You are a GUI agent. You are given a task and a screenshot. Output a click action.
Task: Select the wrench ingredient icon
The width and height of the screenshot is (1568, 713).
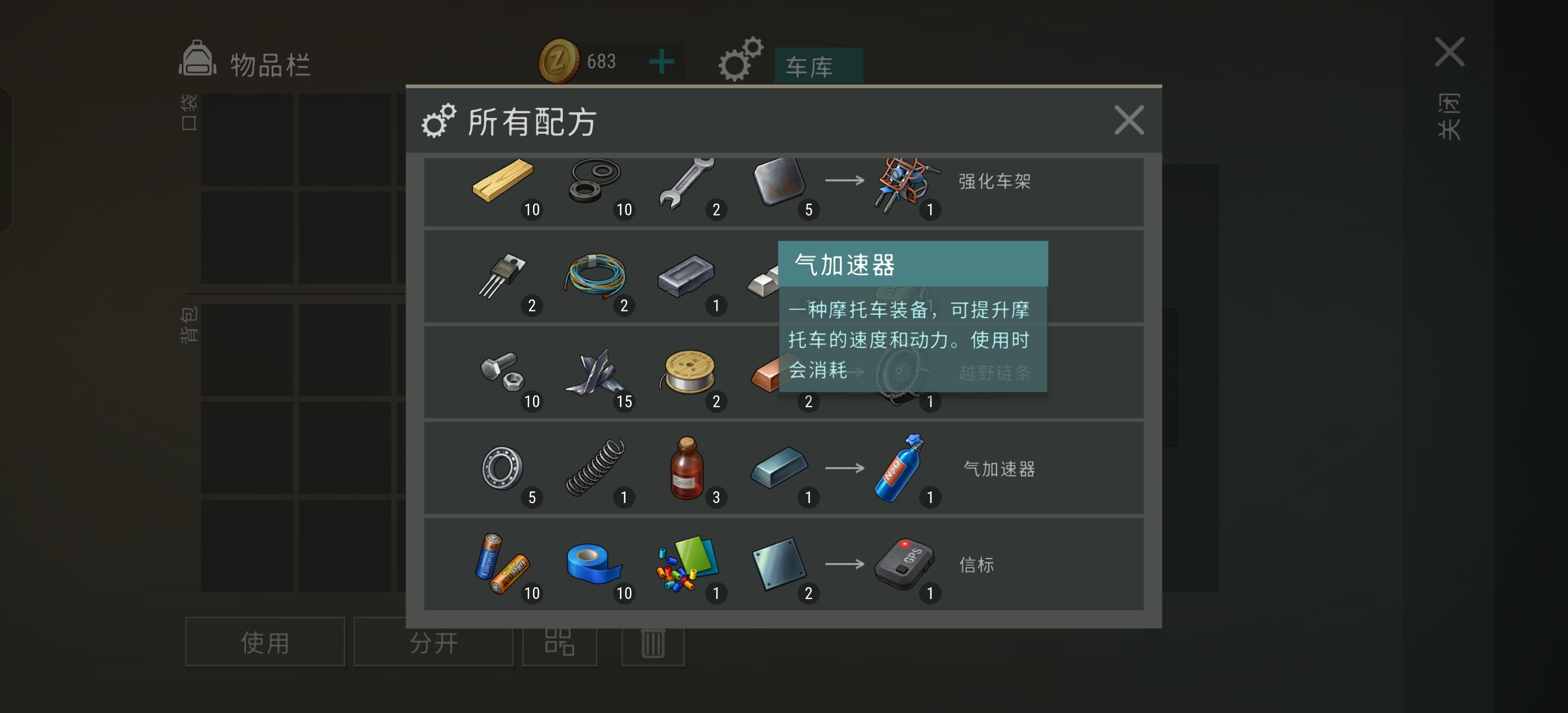tap(686, 182)
